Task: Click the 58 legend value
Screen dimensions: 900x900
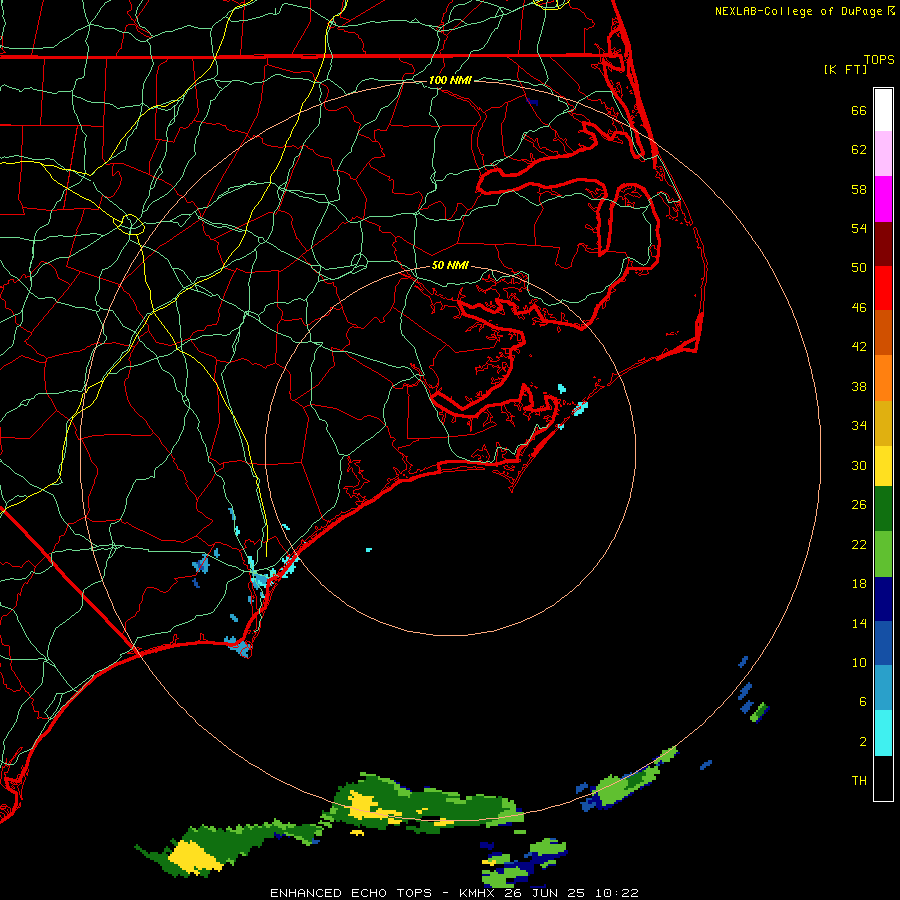Action: tap(859, 189)
